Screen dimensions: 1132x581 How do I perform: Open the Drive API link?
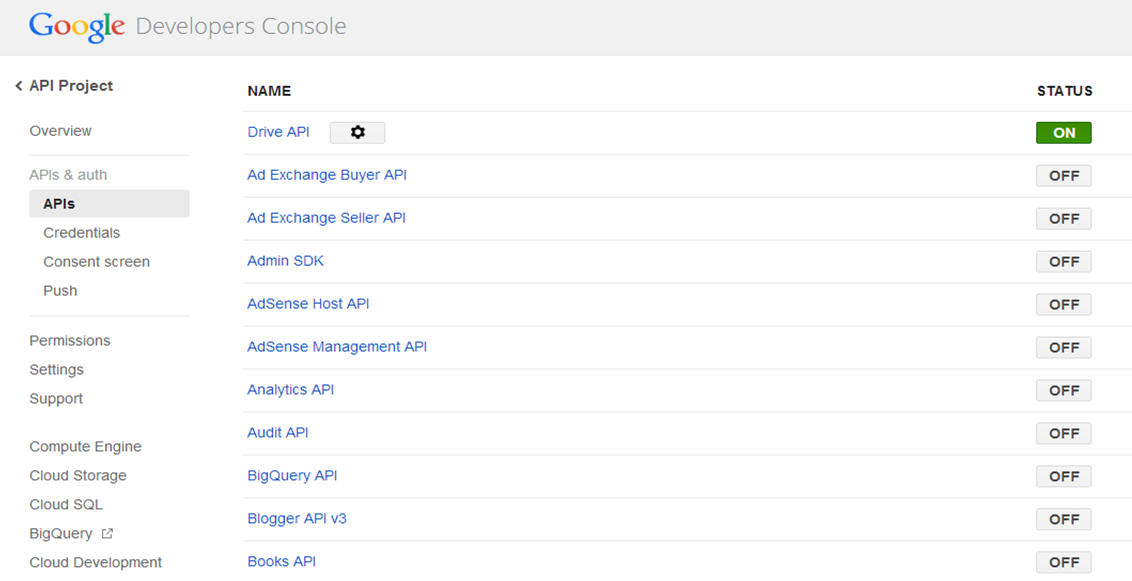(279, 132)
